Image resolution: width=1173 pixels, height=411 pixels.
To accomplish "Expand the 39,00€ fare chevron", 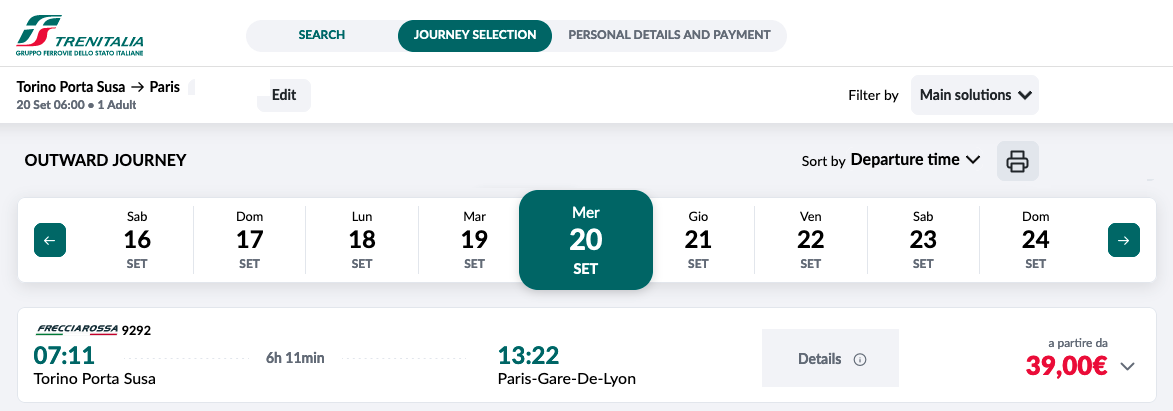I will pyautogui.click(x=1128, y=366).
